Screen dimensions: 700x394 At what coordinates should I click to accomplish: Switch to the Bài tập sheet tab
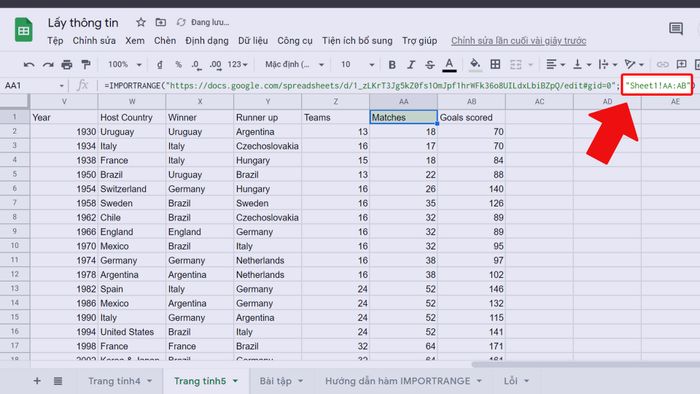tap(281, 381)
